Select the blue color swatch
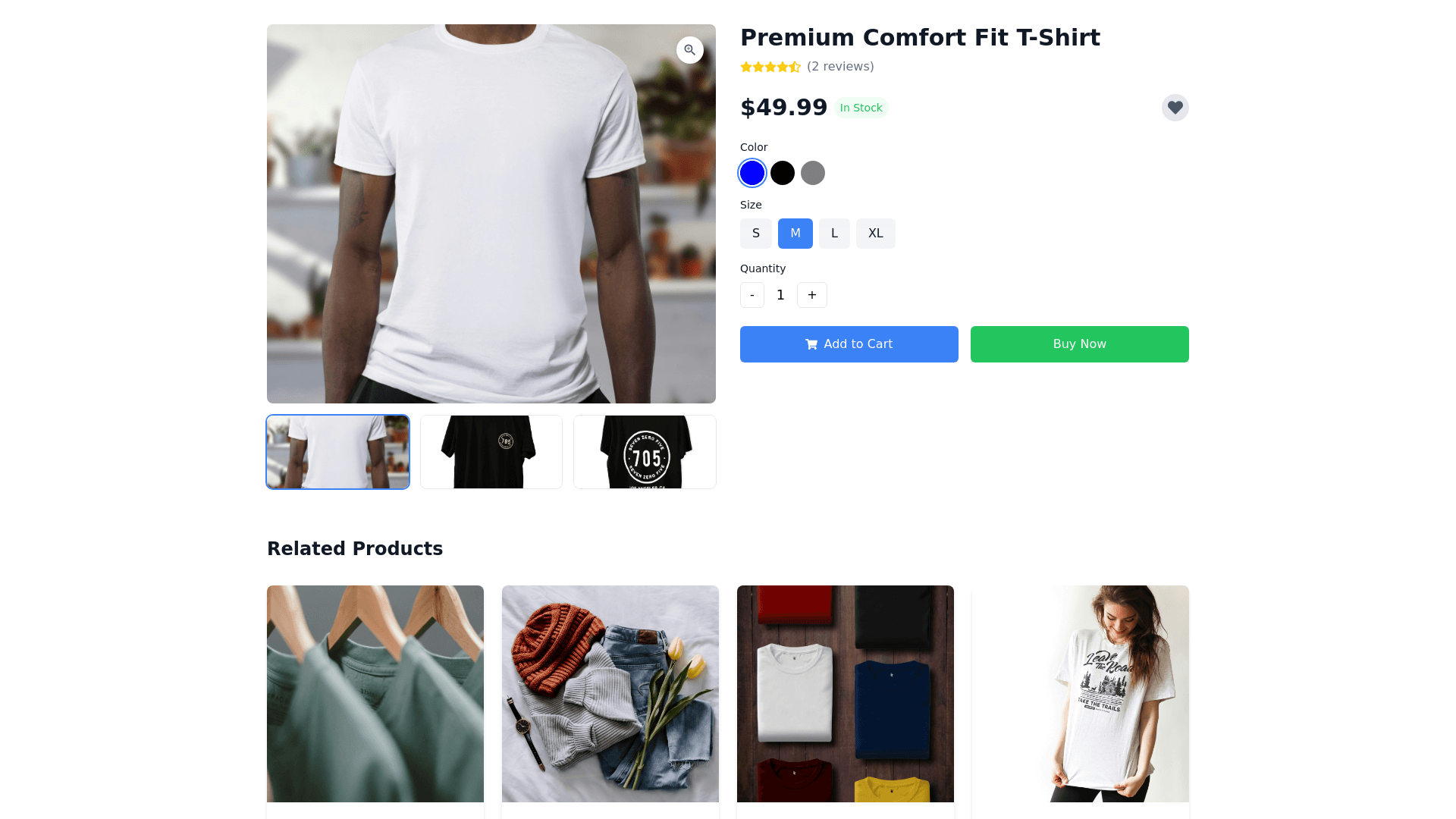The height and width of the screenshot is (819, 1456). tap(752, 173)
